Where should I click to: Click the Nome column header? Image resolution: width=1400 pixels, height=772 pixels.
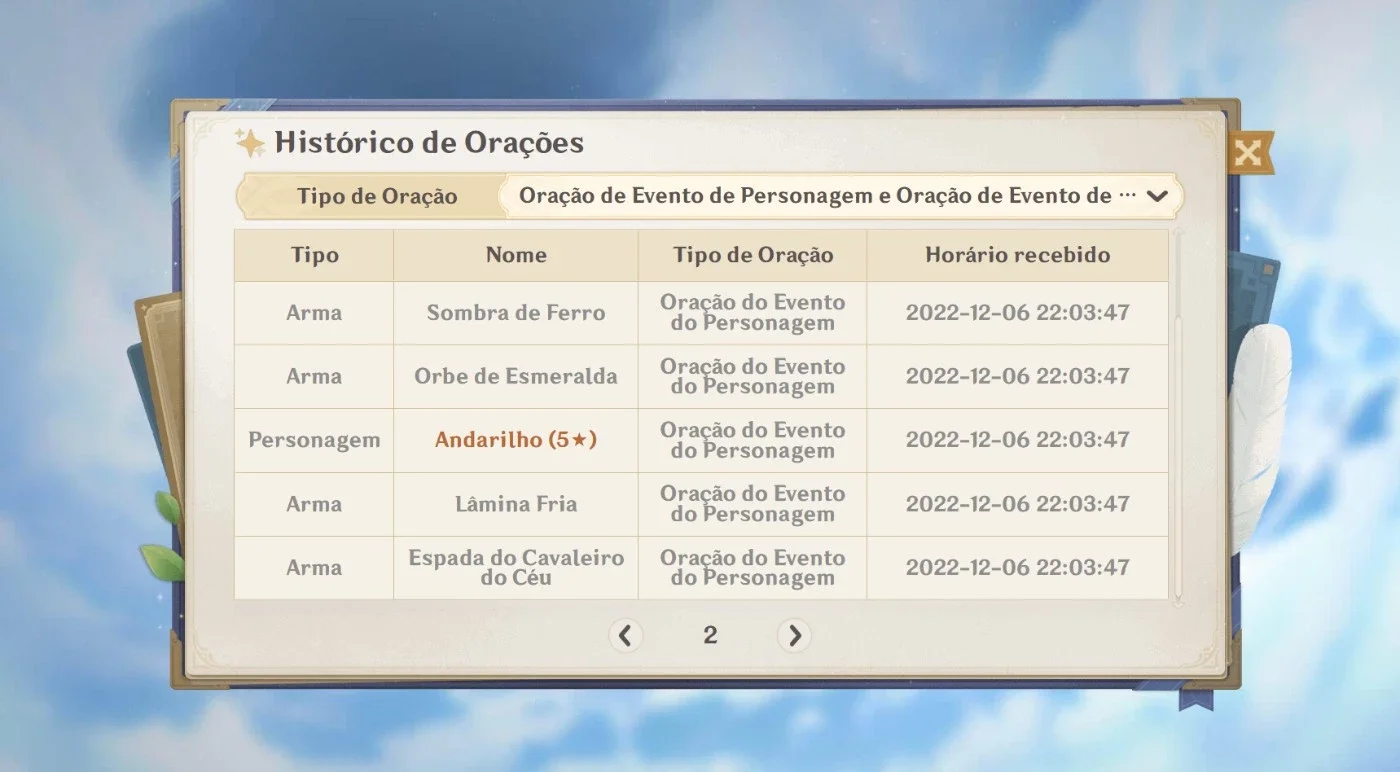516,255
